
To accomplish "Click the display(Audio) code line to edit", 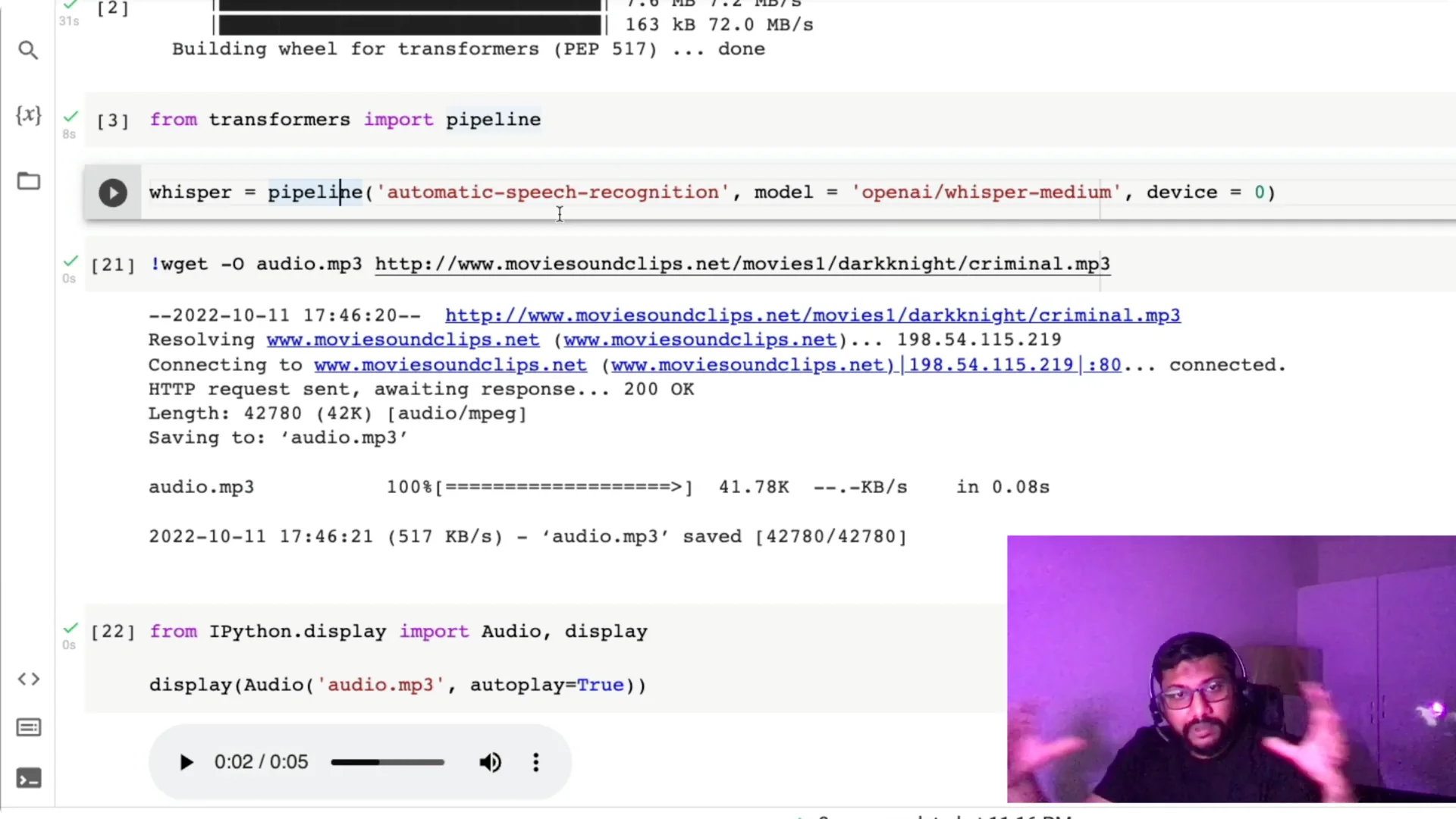I will coord(397,685).
